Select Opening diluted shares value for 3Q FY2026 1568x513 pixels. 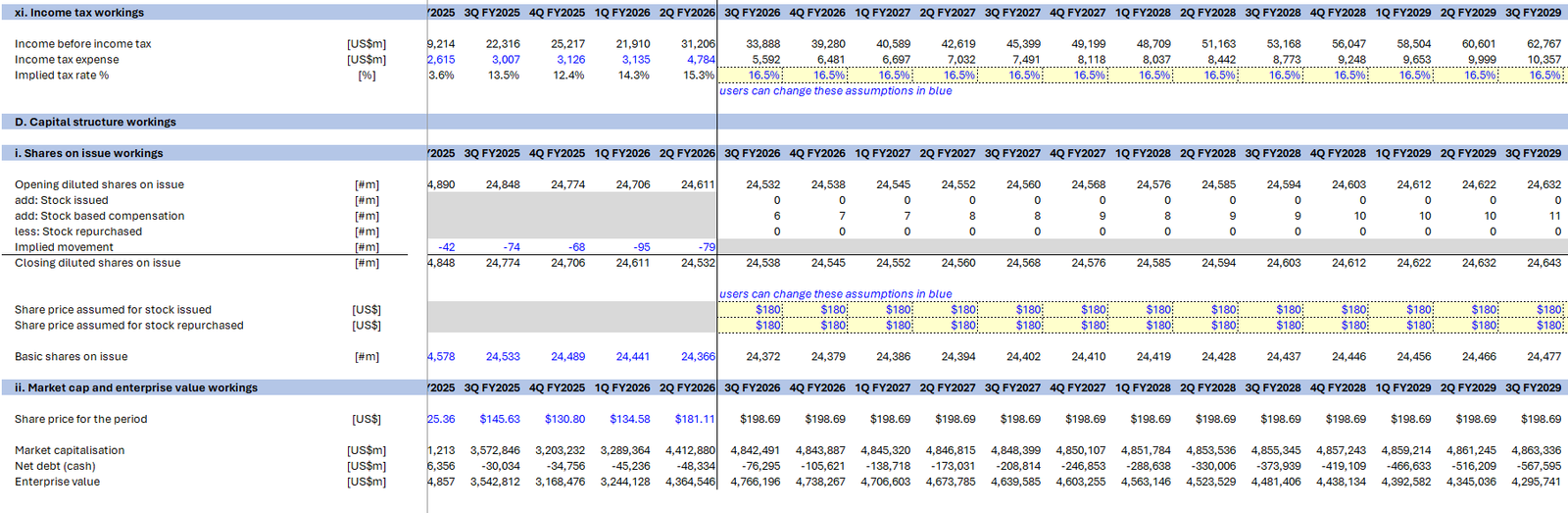click(x=762, y=184)
